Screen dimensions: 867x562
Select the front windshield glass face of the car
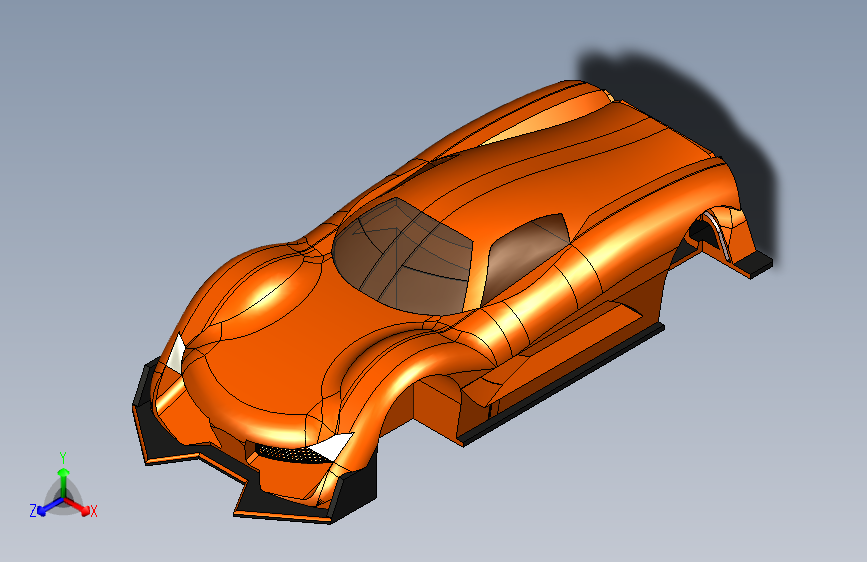tap(403, 255)
